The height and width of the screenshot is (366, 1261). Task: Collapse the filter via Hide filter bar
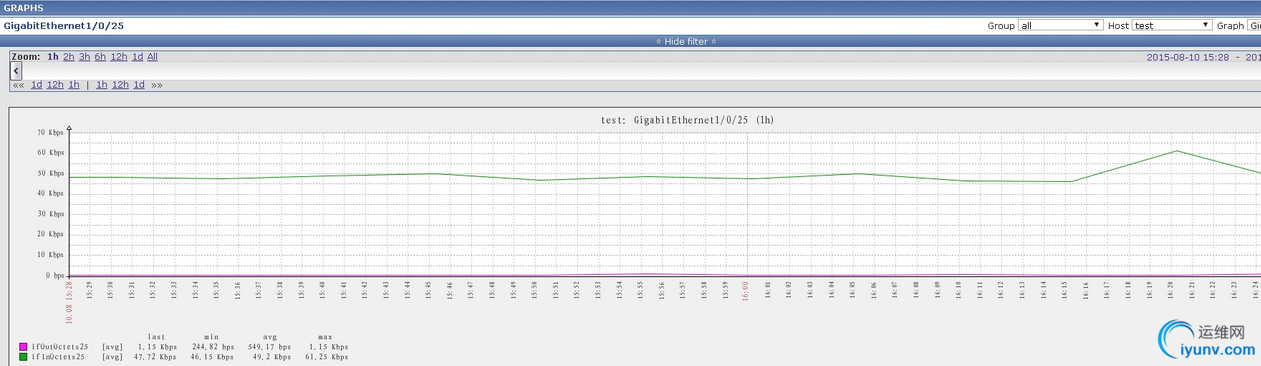[x=630, y=41]
